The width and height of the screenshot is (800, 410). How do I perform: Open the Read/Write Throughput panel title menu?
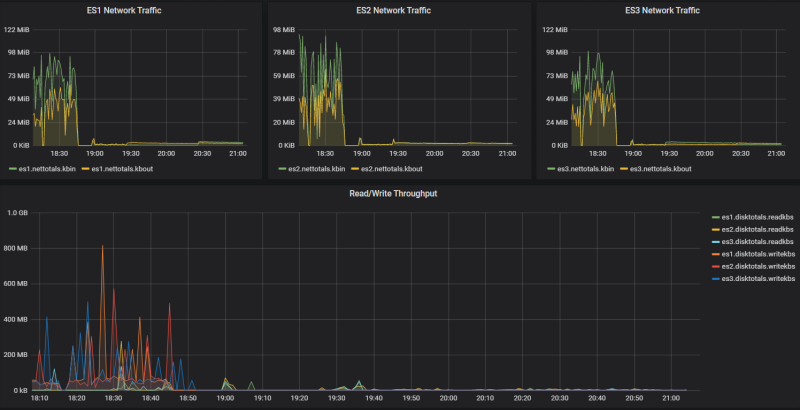pos(393,193)
